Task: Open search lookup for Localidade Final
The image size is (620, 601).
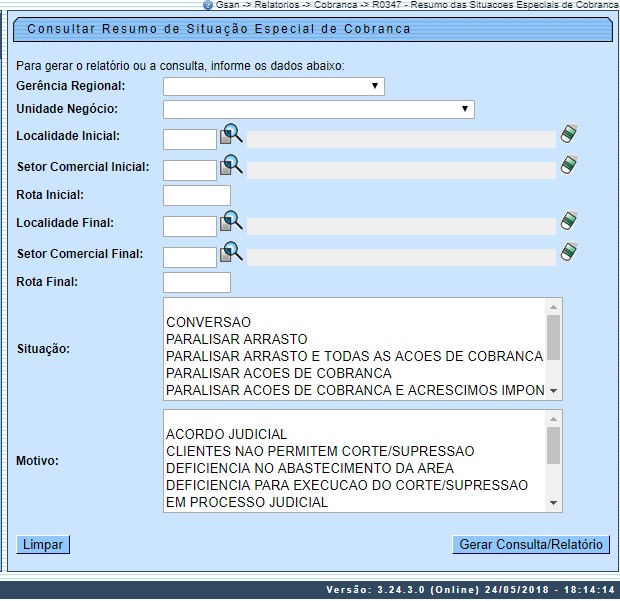Action: pos(231,221)
